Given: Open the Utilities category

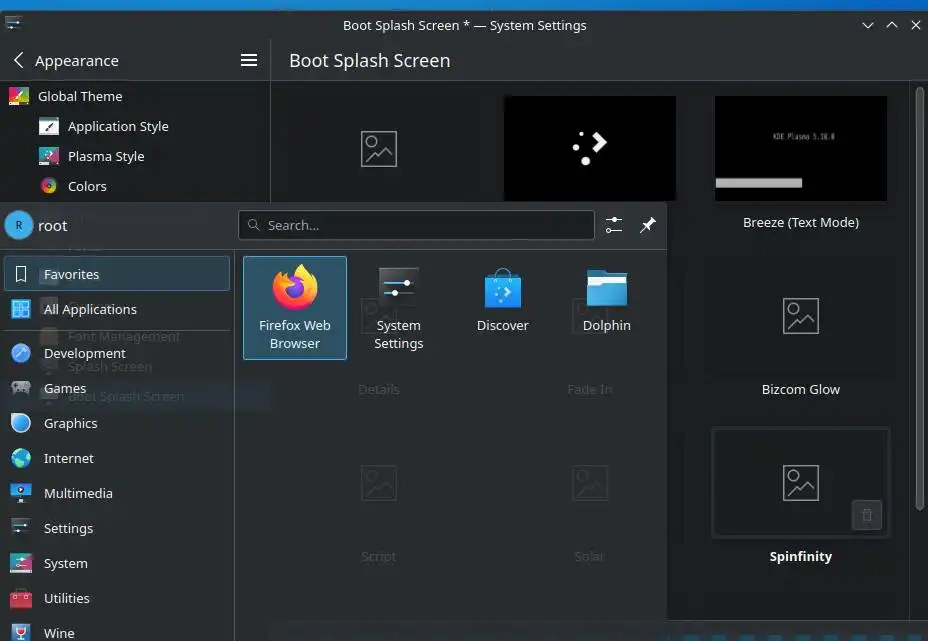Looking at the screenshot, I should [x=117, y=598].
